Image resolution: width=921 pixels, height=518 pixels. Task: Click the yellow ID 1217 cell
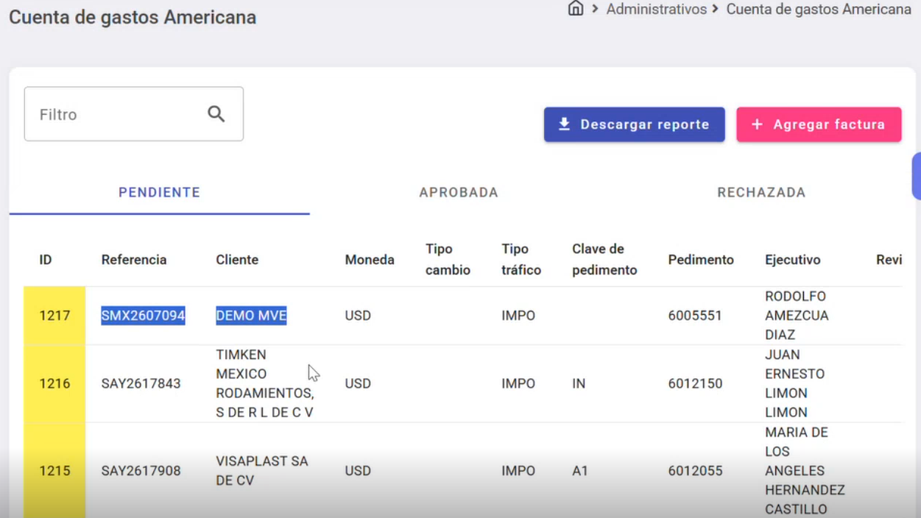[x=55, y=315]
